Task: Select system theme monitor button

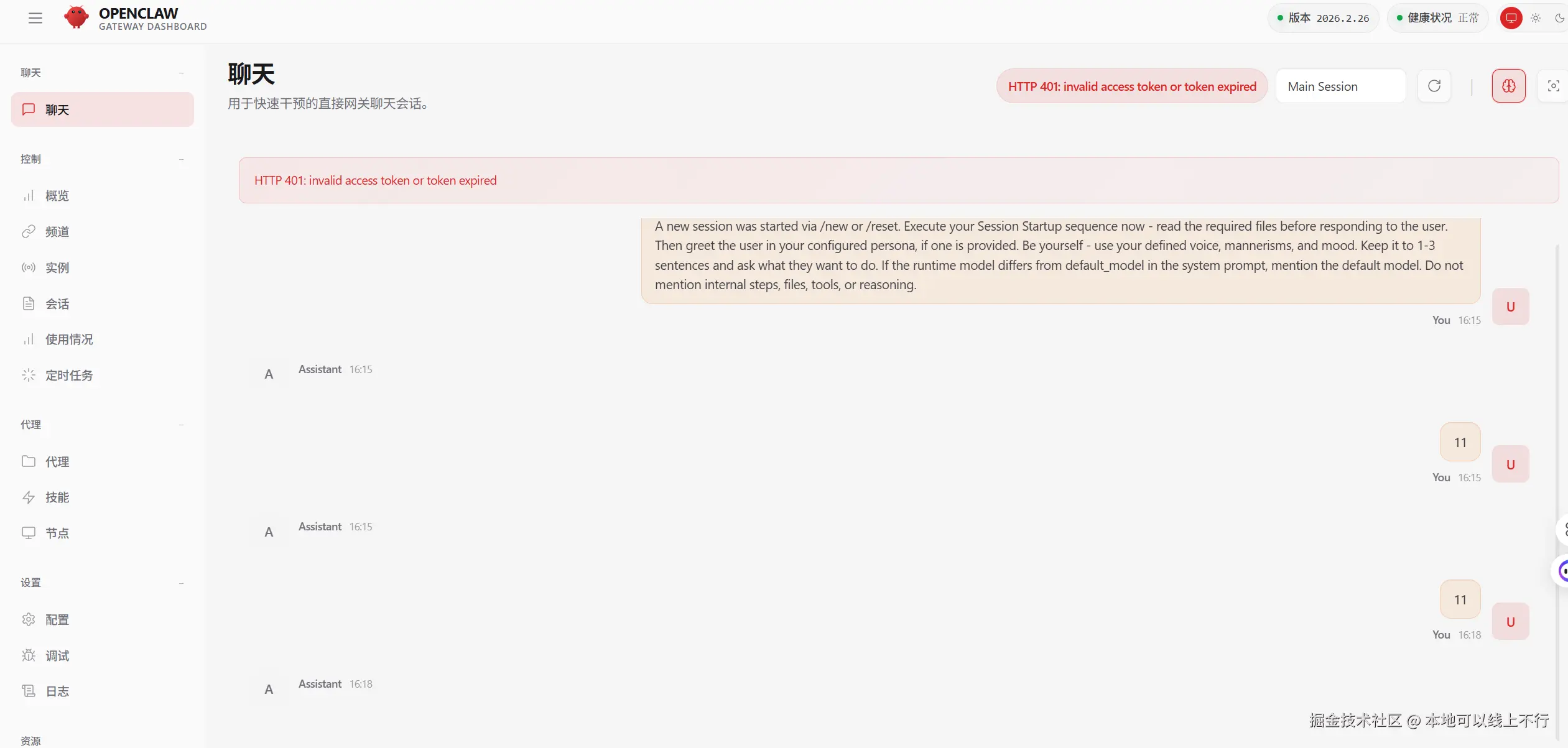Action: tap(1511, 18)
